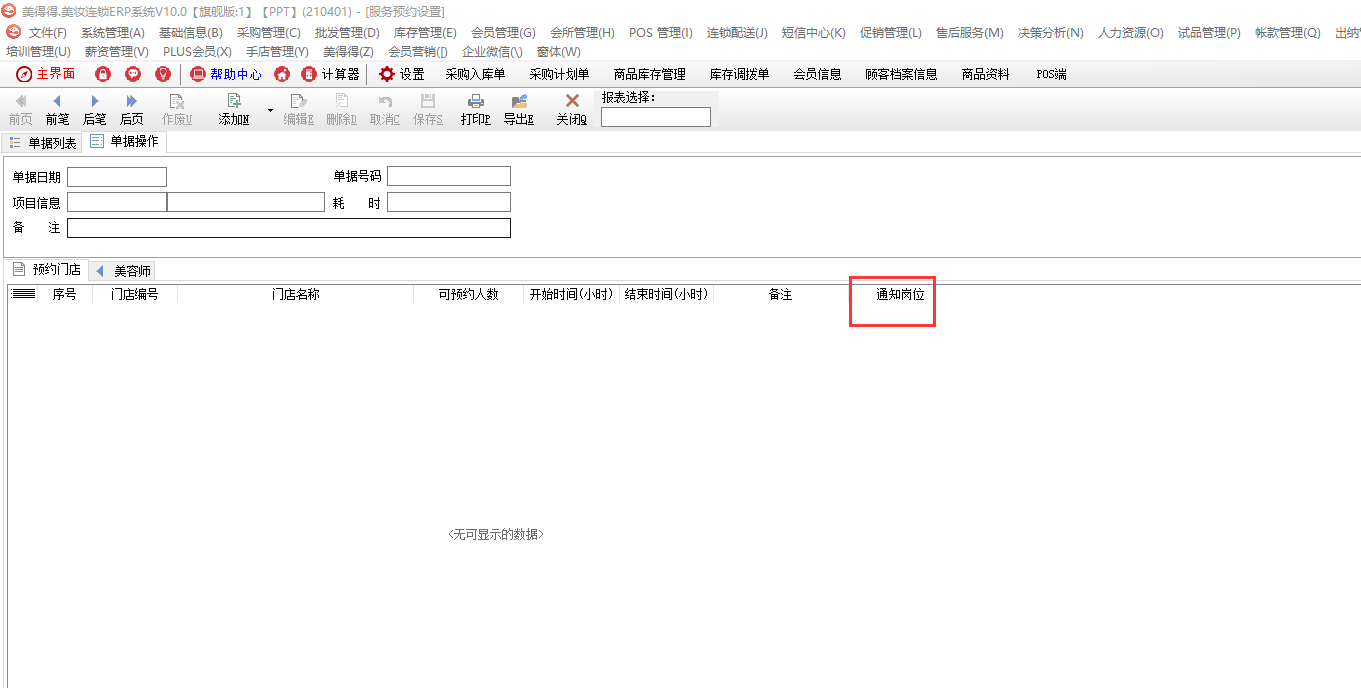Expand dropdown arrow beside 添加
Screen dimensions: 1361x688
point(269,109)
